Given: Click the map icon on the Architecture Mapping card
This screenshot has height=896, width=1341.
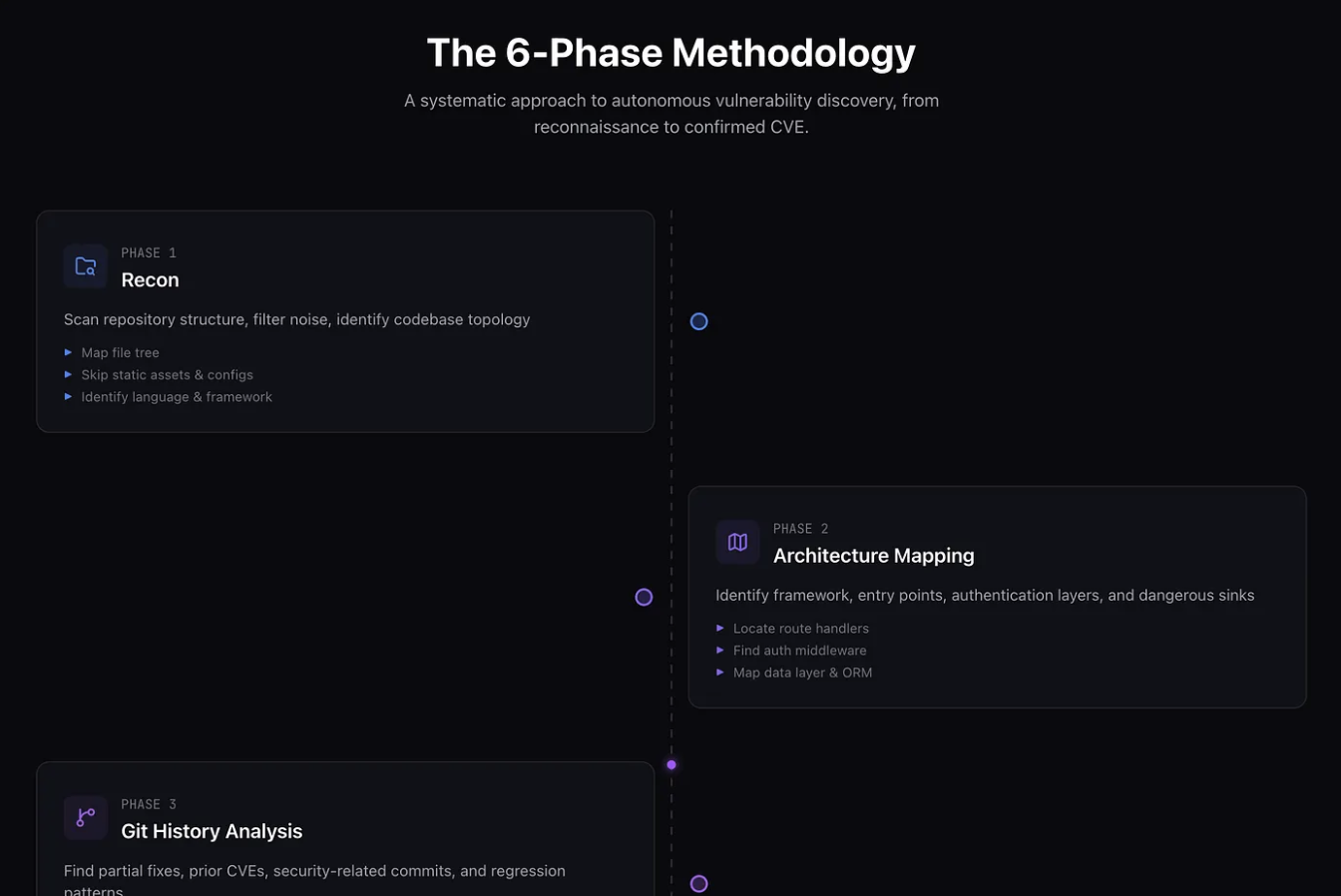Looking at the screenshot, I should tap(737, 542).
